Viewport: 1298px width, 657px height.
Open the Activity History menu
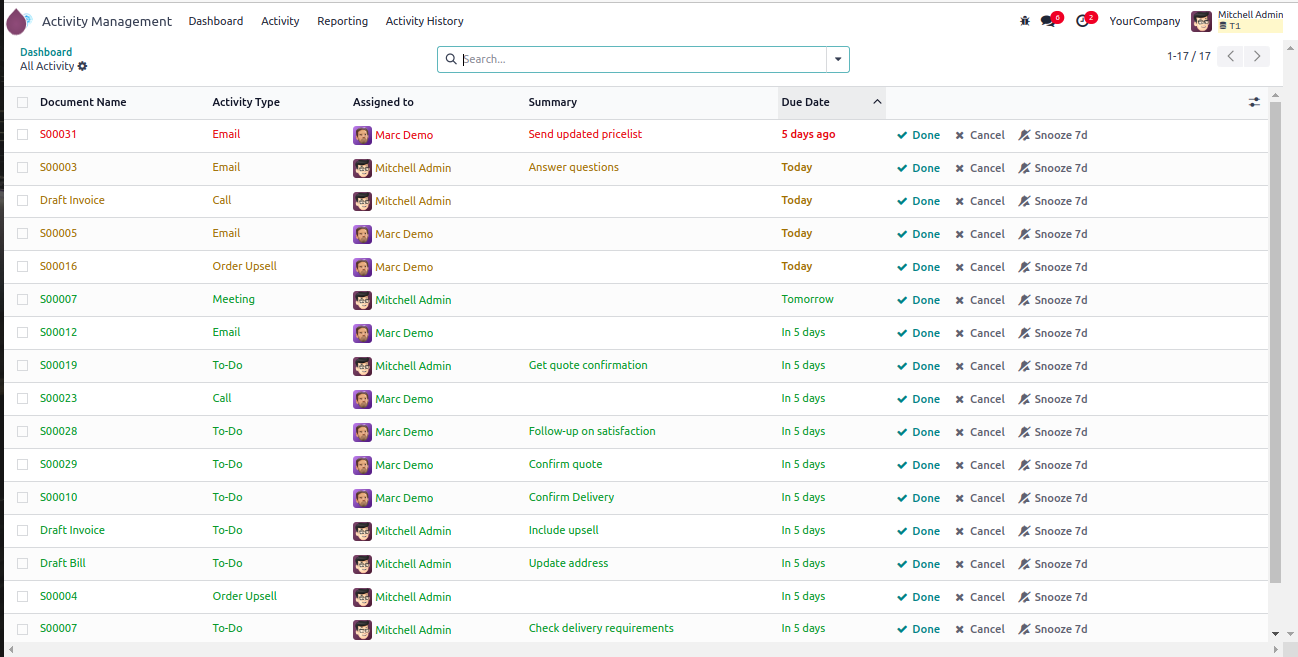(424, 21)
